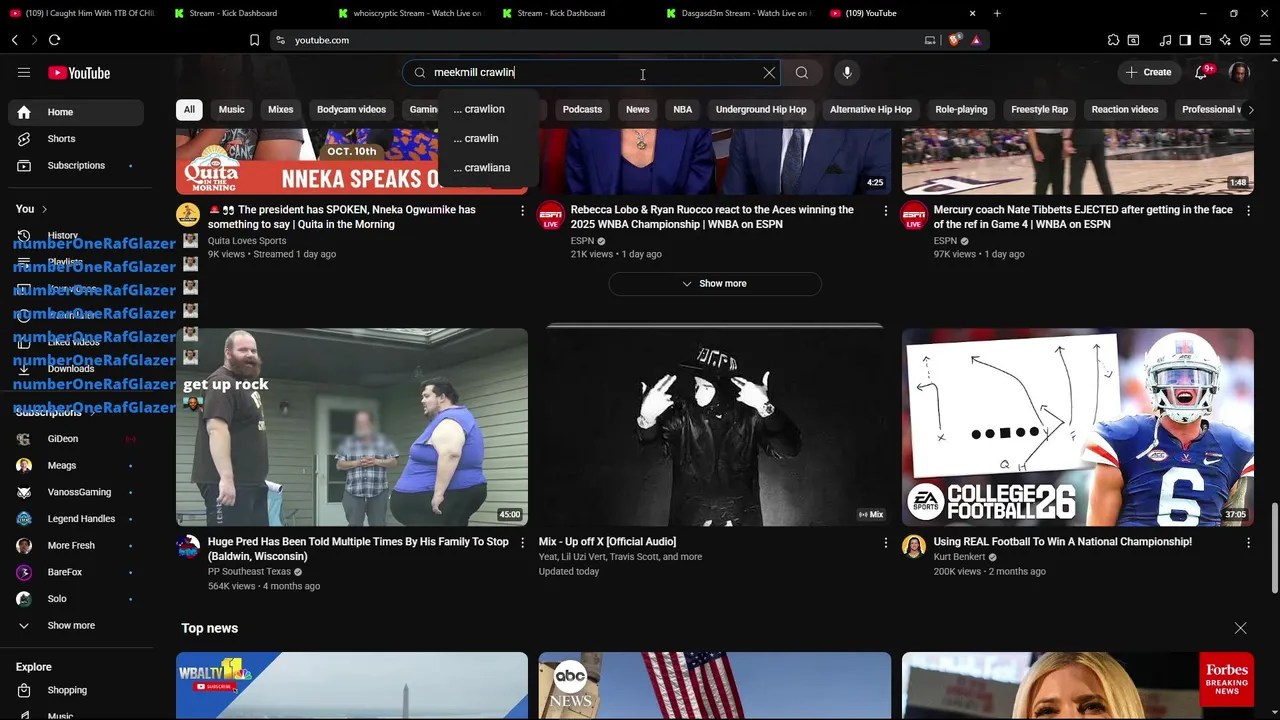The width and height of the screenshot is (1280, 720).
Task: Open the Brave Wallet icon
Action: 1205,40
